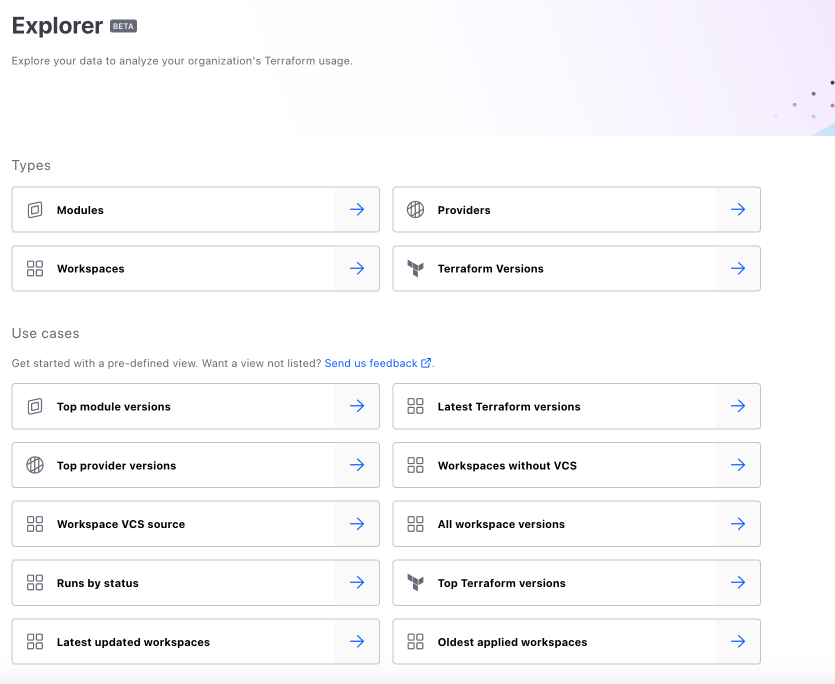
Task: Click the Top provider versions globe icon
Action: point(35,466)
